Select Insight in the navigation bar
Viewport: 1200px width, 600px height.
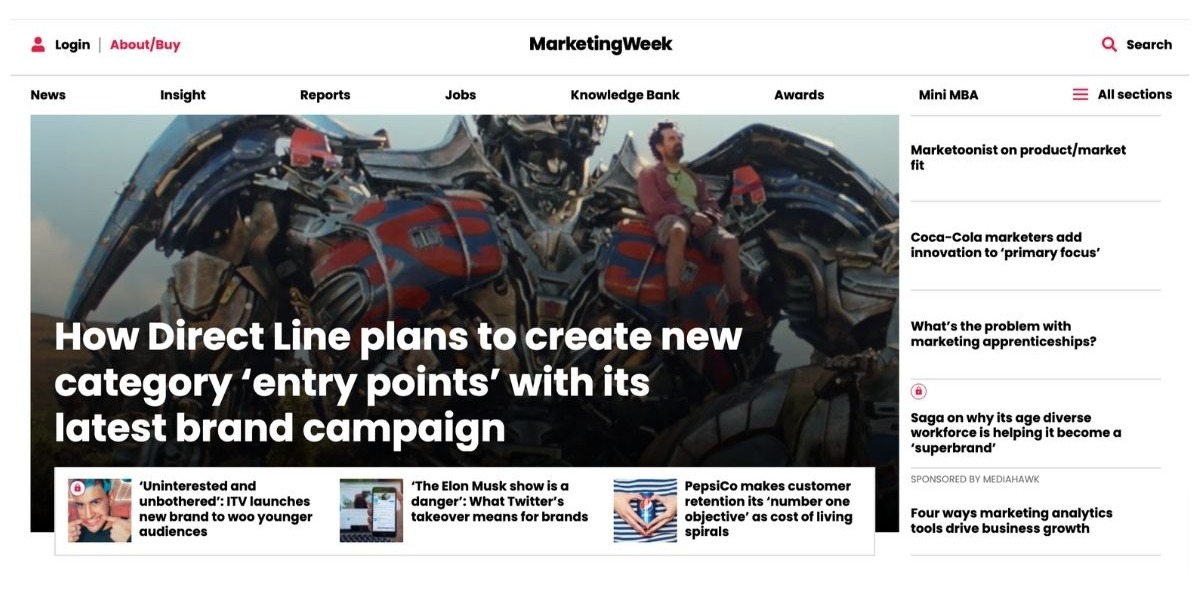pos(183,95)
